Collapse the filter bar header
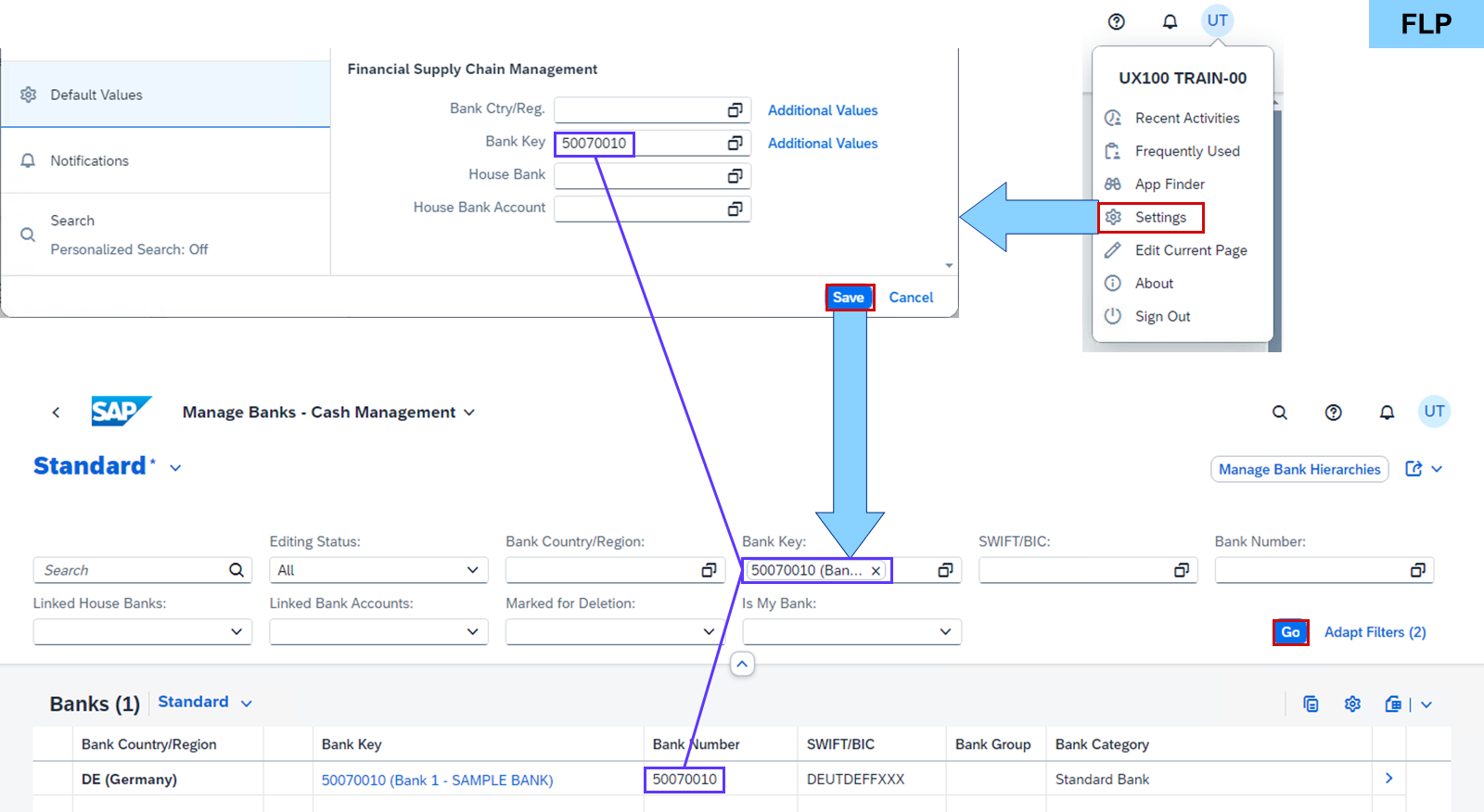The width and height of the screenshot is (1484, 812). (742, 664)
